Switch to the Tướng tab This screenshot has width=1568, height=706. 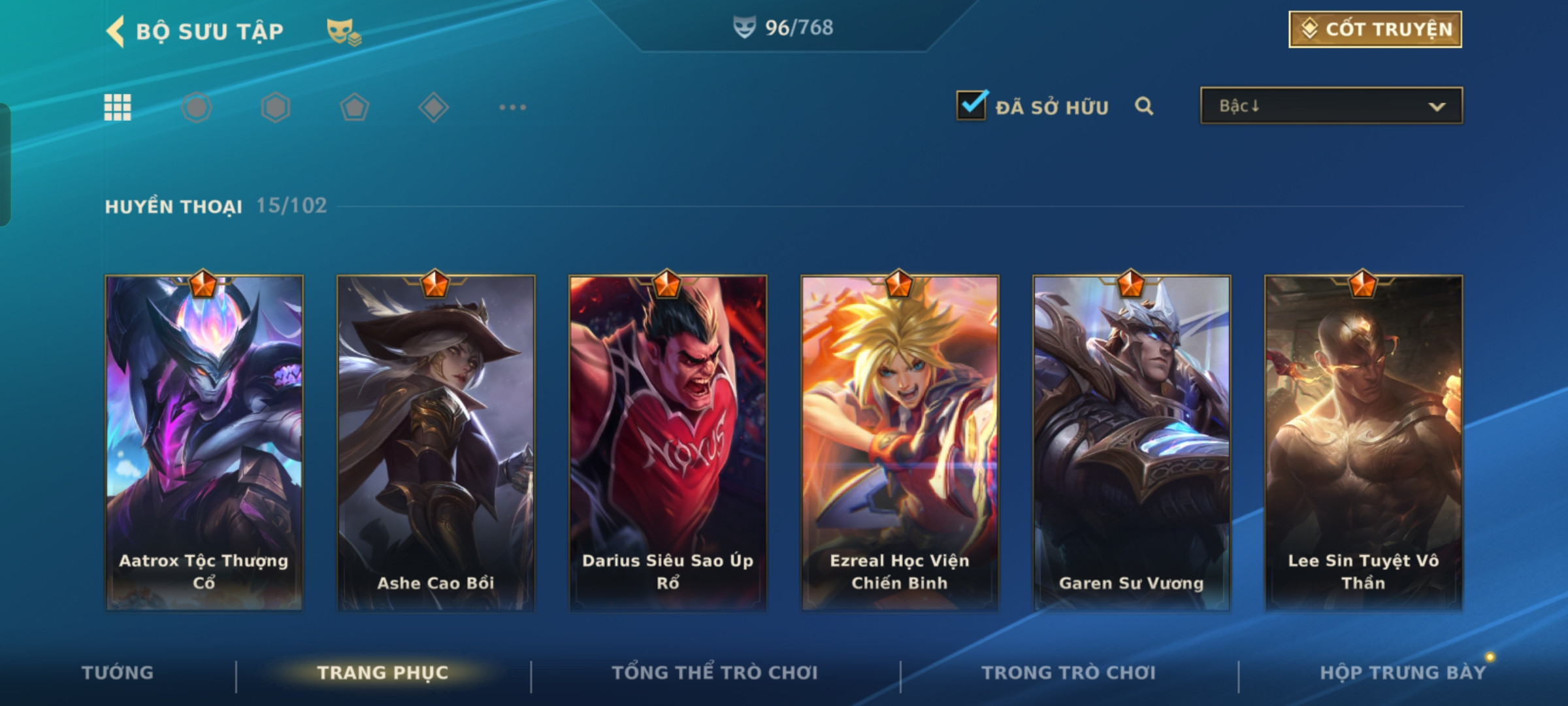click(118, 673)
